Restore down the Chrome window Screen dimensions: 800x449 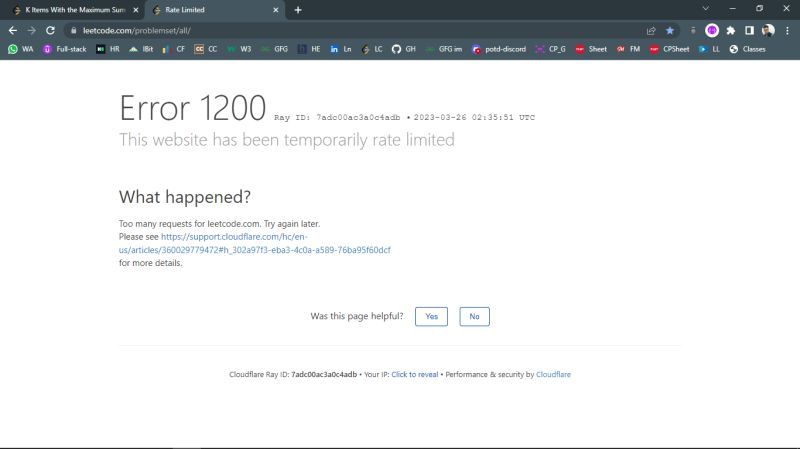tap(759, 9)
